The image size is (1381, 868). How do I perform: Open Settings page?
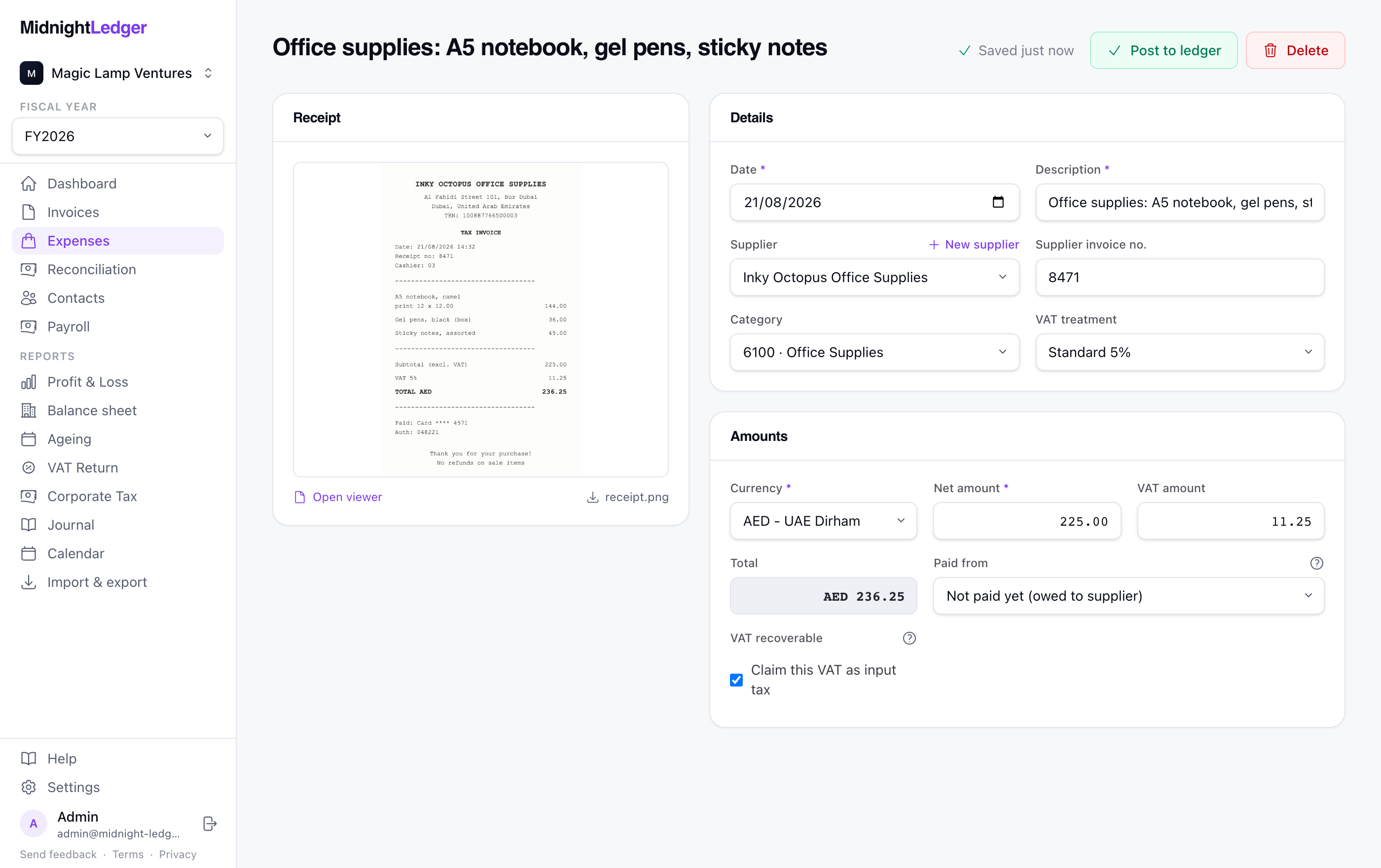coord(117,787)
